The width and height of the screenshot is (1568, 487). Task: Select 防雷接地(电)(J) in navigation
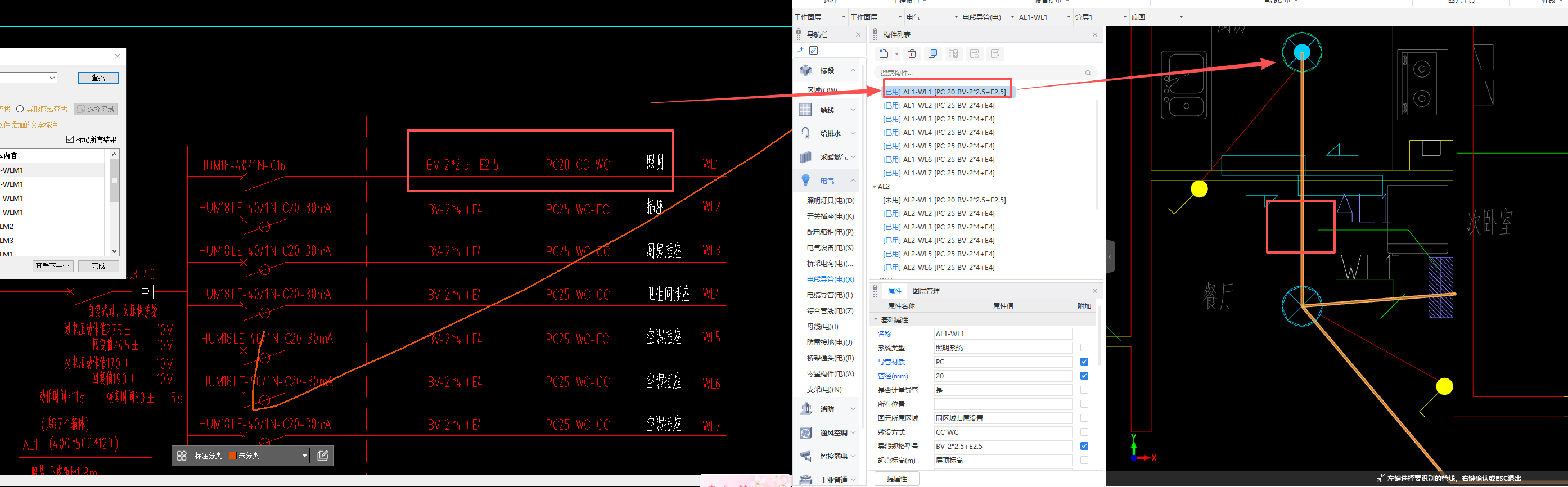[830, 342]
